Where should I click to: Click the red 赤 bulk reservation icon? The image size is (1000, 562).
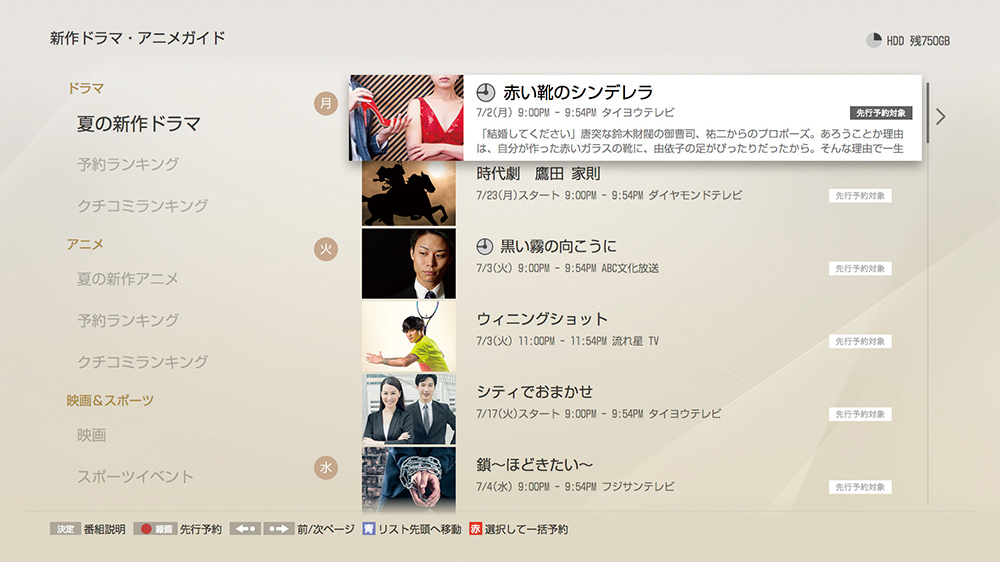(476, 529)
